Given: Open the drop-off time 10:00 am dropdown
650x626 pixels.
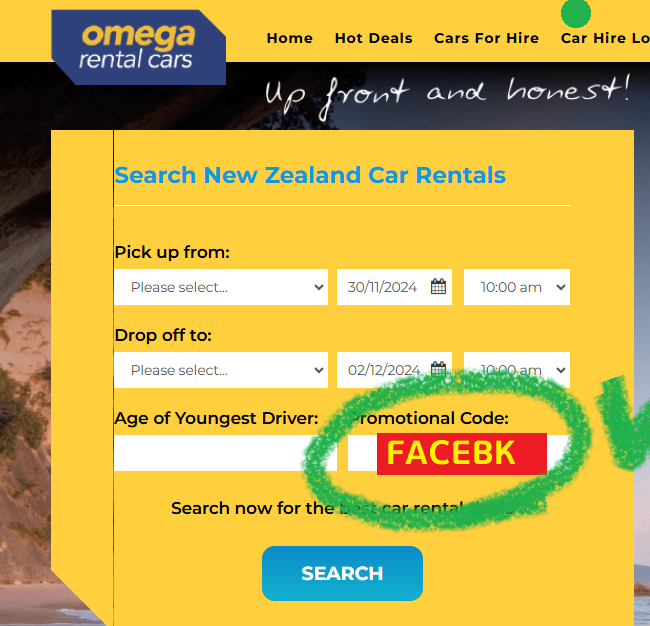Looking at the screenshot, I should click(517, 370).
